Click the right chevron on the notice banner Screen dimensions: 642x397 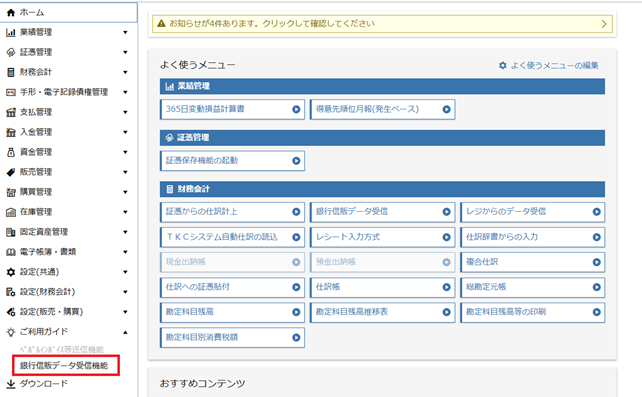(604, 24)
